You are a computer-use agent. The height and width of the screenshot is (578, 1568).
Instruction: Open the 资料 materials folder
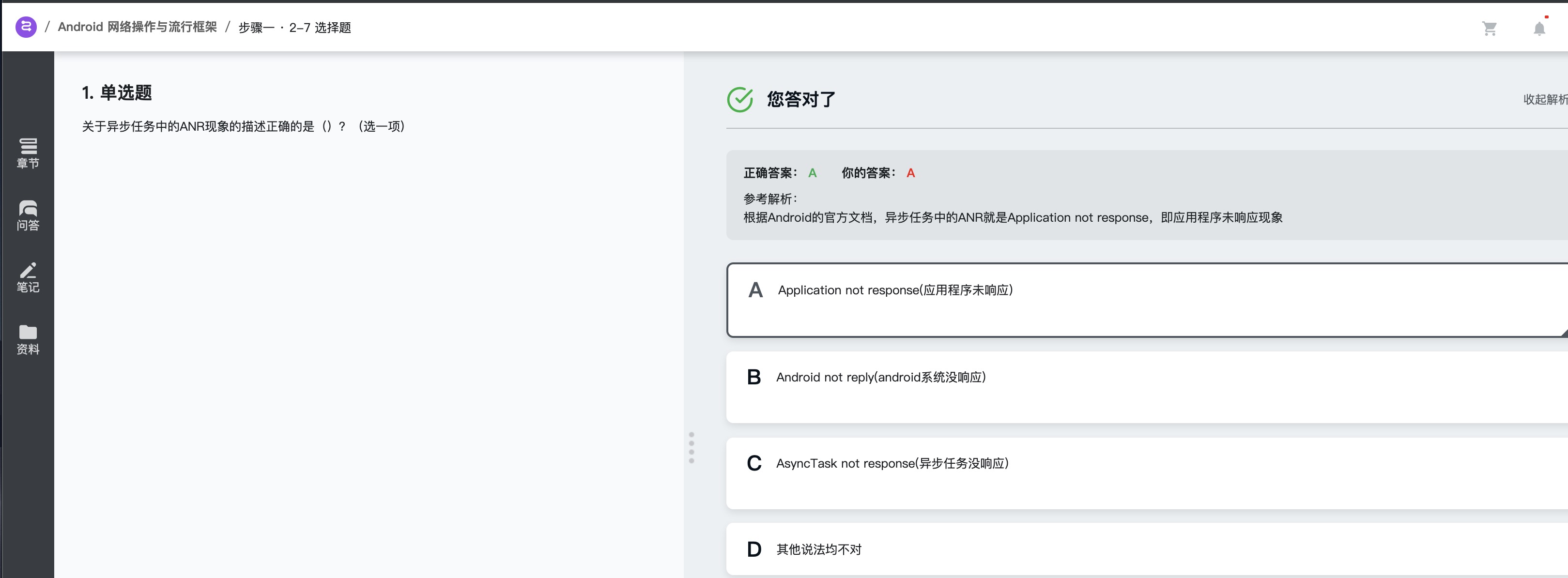tap(28, 339)
